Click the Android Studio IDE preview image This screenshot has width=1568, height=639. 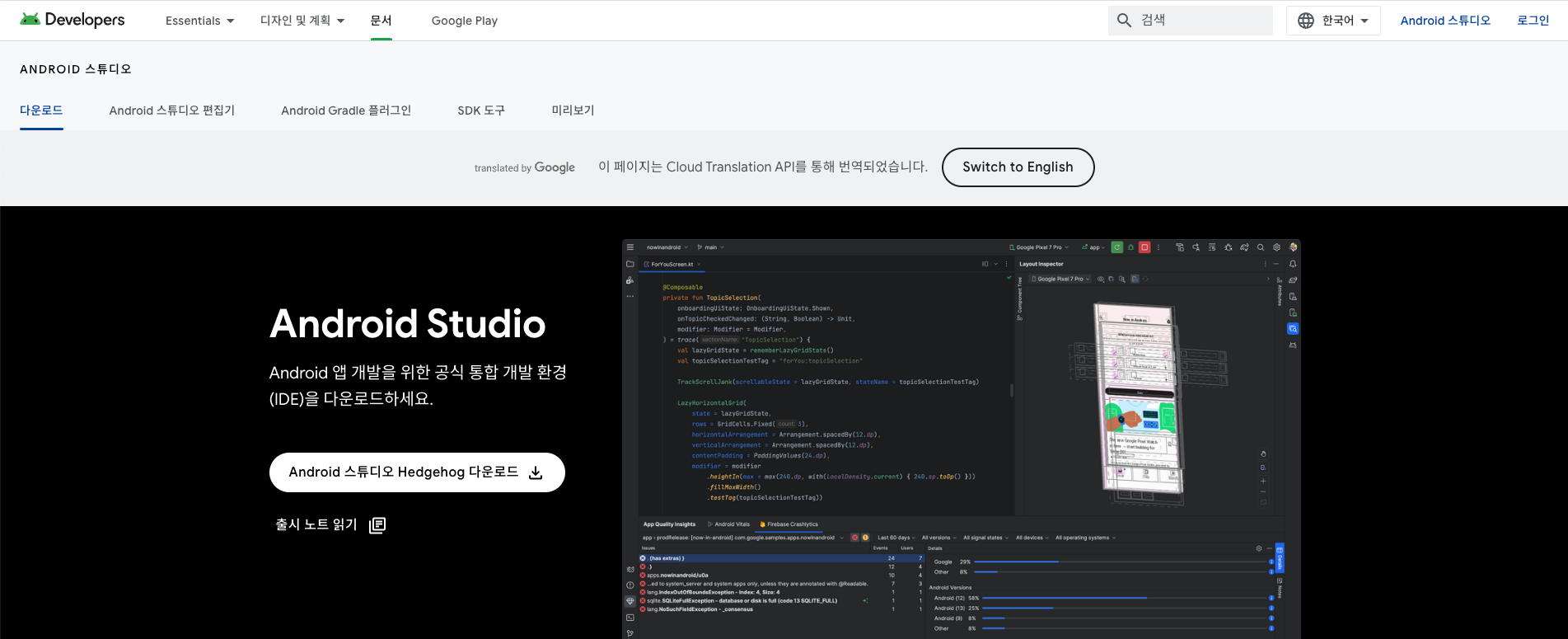pos(961,439)
